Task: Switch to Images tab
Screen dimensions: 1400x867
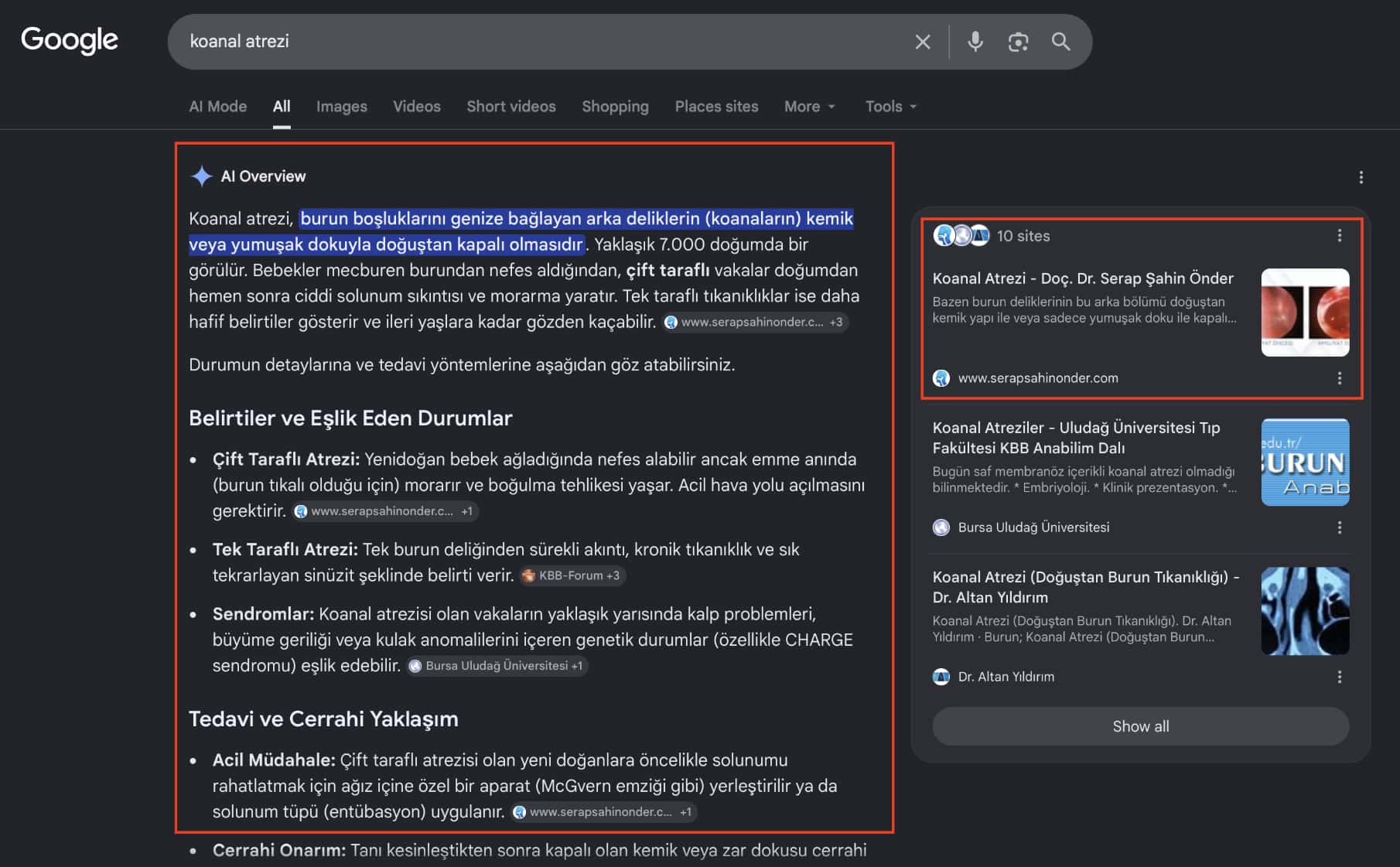Action: [x=342, y=107]
